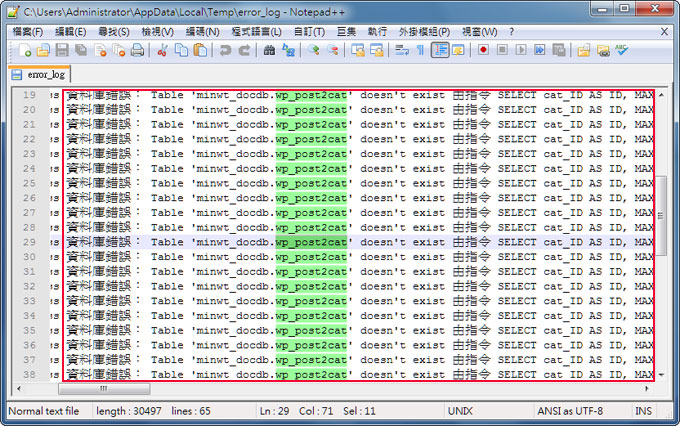Click the horizontal scrollbar thumb
The height and width of the screenshot is (426, 680).
click(104, 389)
